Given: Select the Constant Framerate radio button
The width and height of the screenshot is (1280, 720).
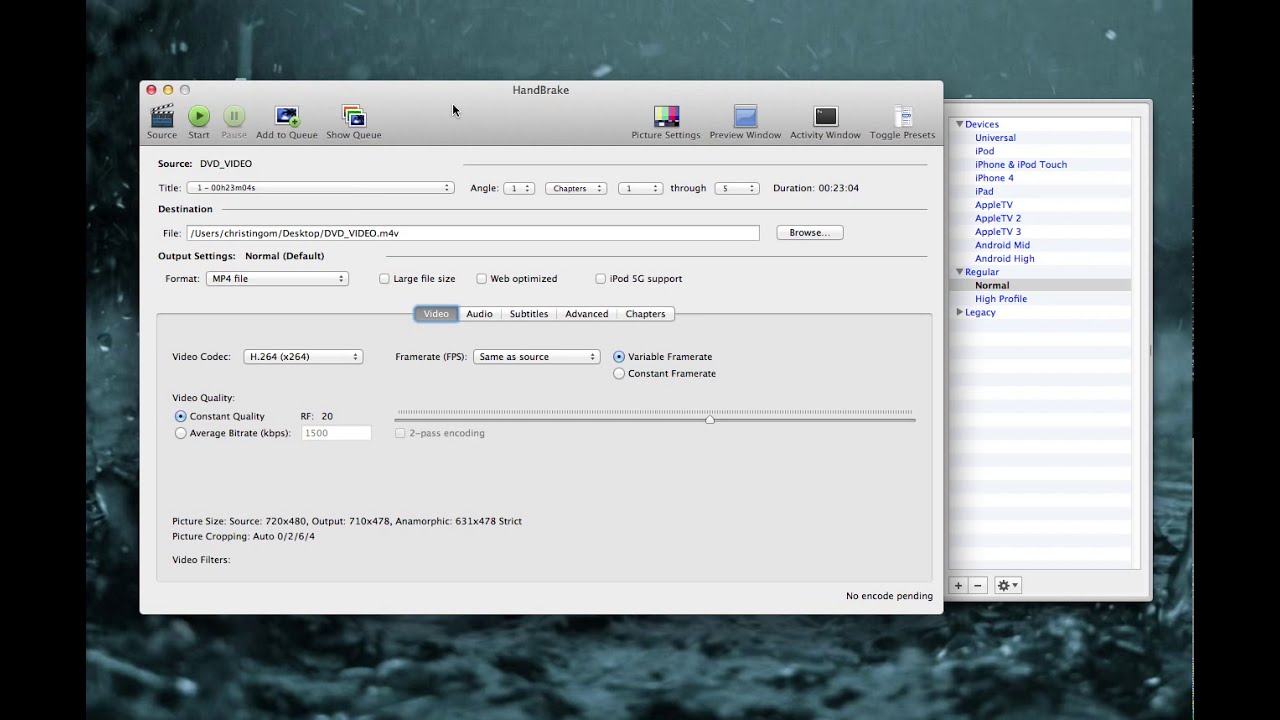Looking at the screenshot, I should coord(619,374).
